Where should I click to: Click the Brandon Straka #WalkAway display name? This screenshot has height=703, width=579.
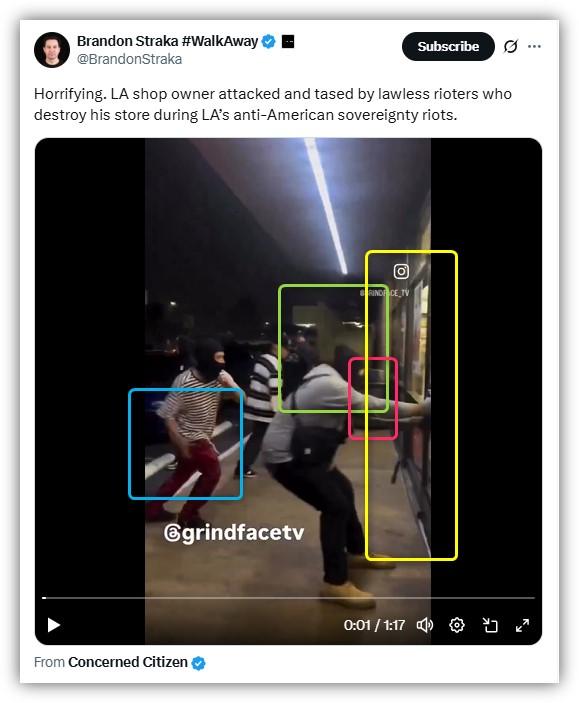167,41
